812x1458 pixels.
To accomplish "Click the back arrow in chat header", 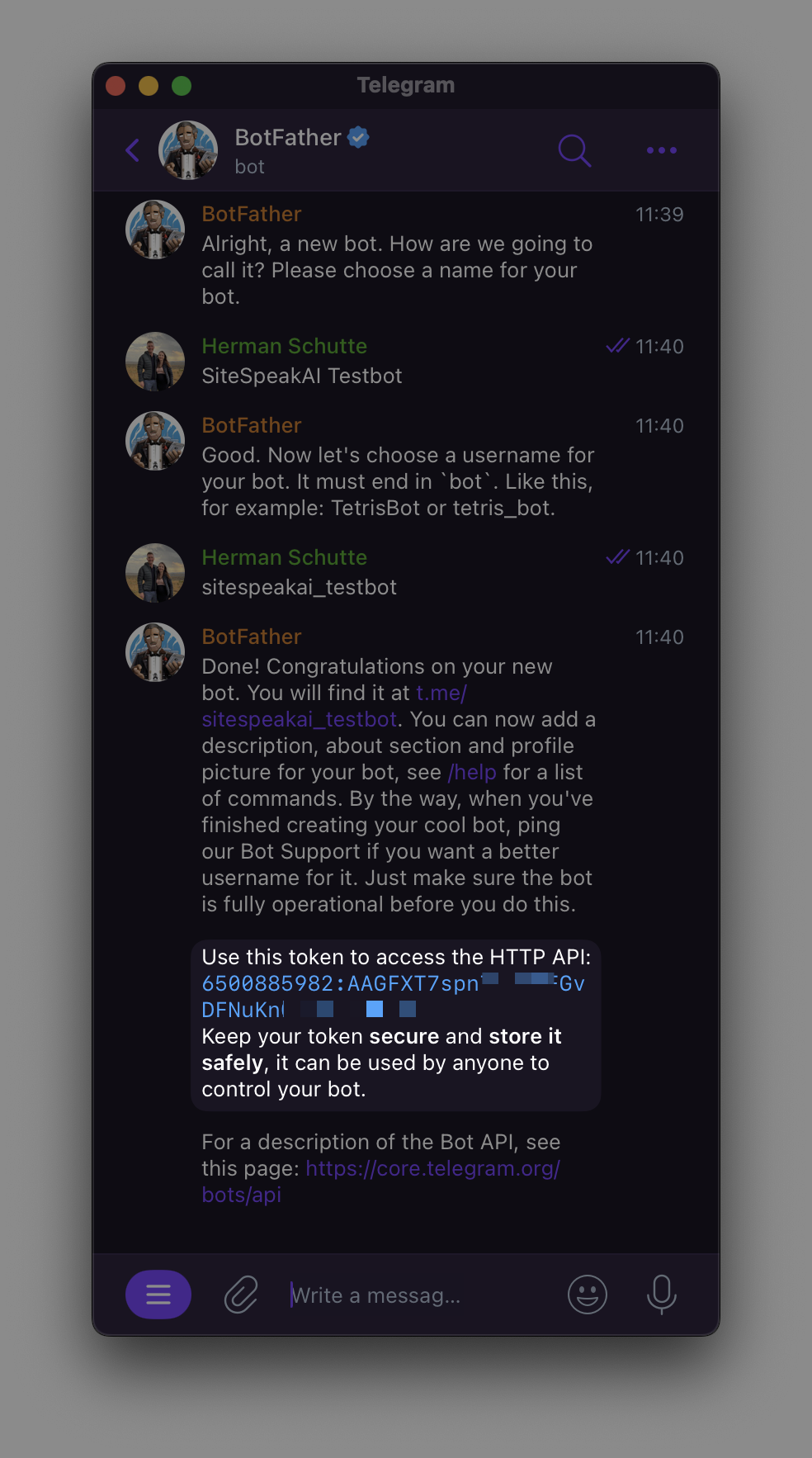I will pos(133,150).
